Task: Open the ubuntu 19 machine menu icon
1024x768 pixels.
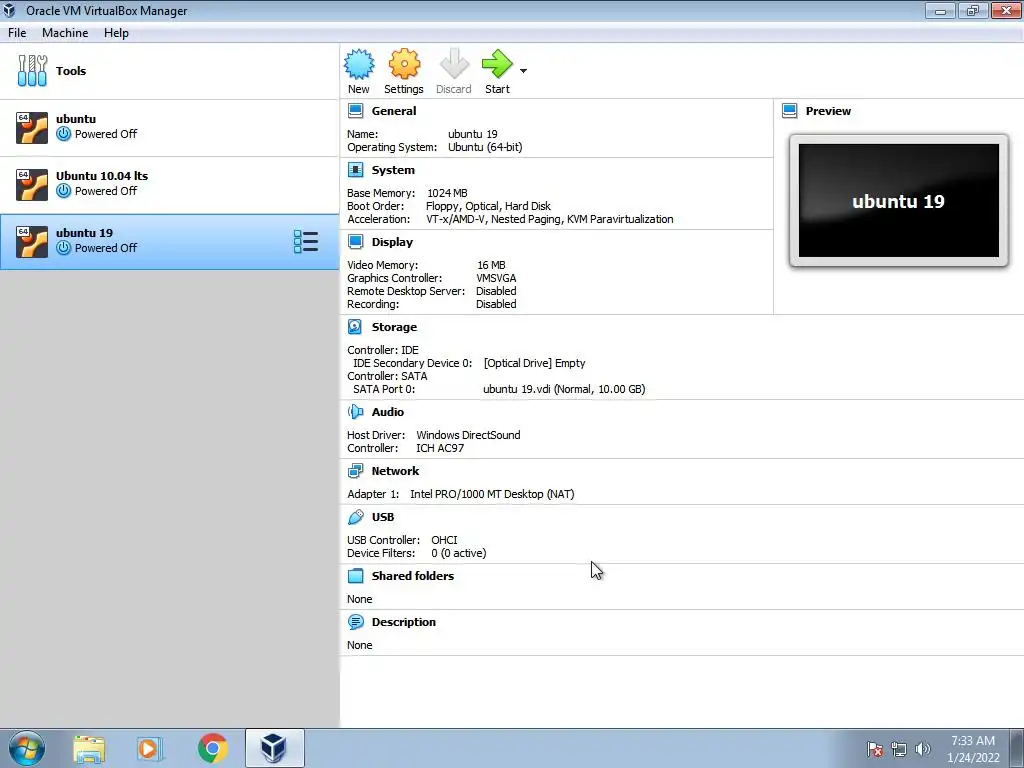Action: point(306,242)
